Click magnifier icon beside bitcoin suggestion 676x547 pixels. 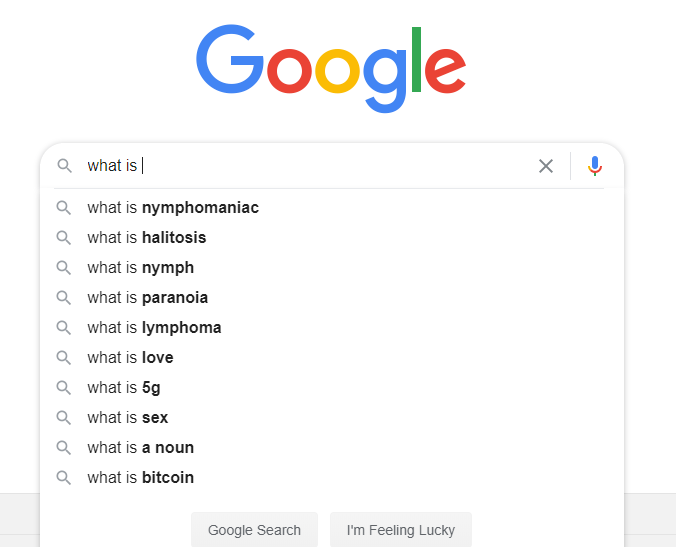point(64,478)
